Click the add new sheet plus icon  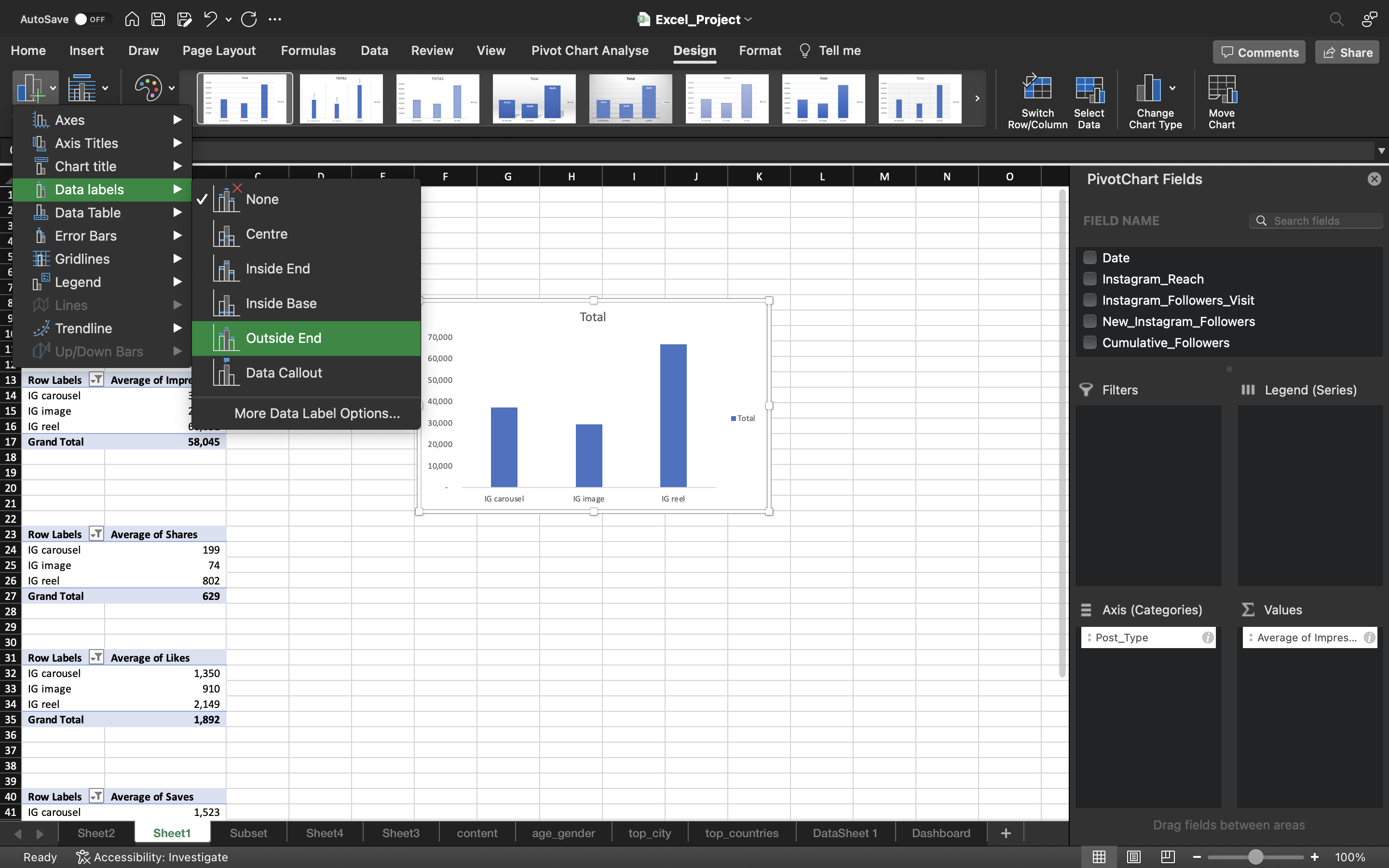(x=1006, y=833)
